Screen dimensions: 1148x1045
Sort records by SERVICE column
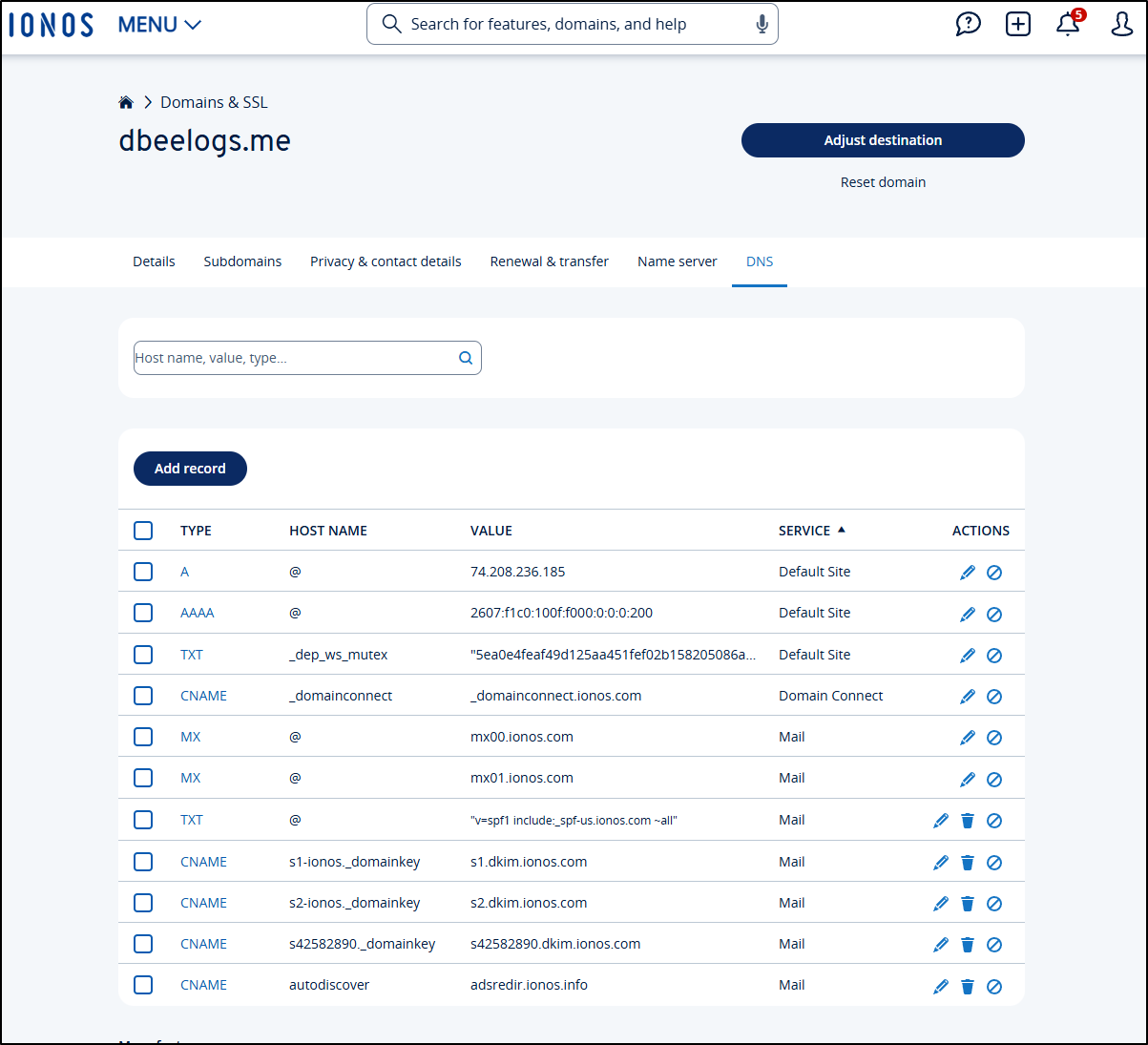pyautogui.click(x=812, y=531)
